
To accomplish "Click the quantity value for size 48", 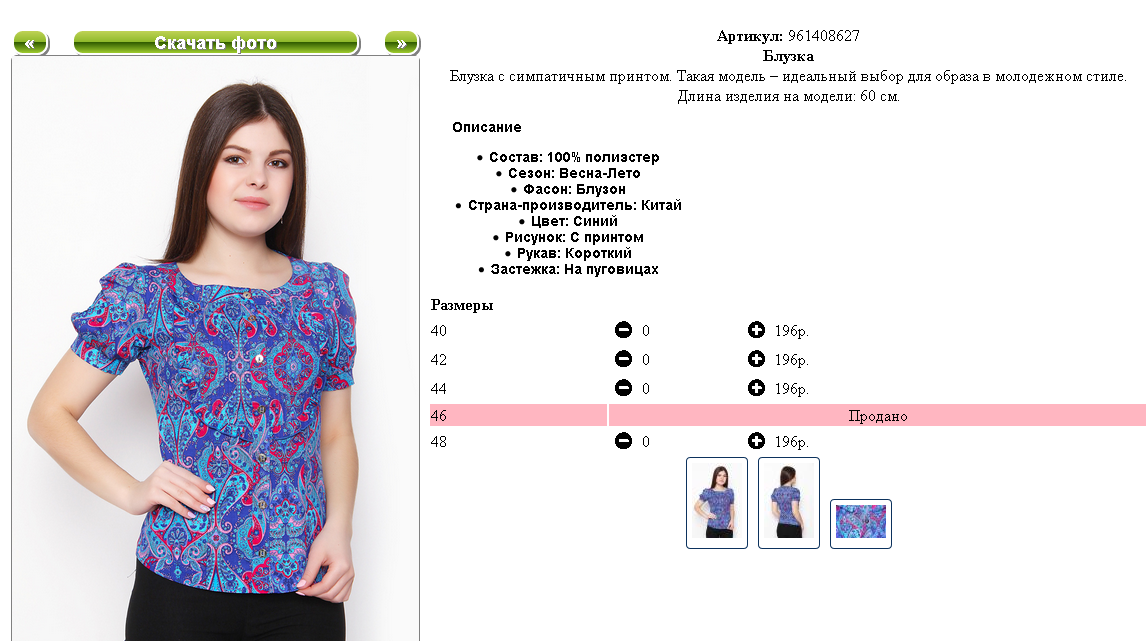I will [x=646, y=442].
